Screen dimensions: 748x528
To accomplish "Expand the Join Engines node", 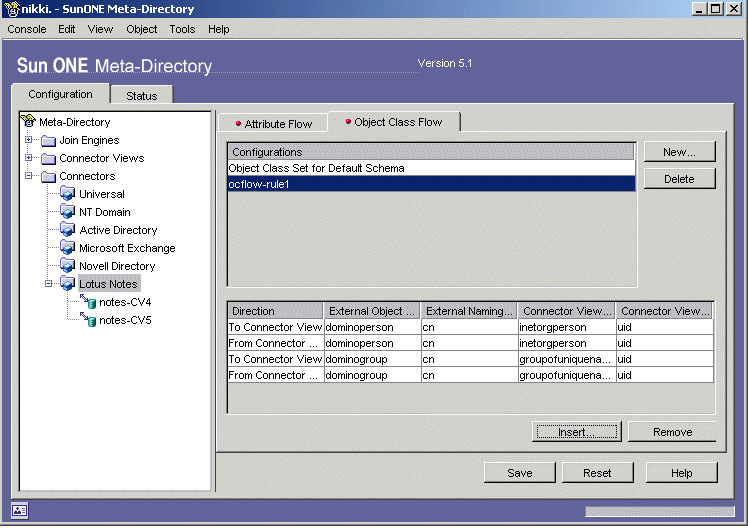I will tap(28, 140).
